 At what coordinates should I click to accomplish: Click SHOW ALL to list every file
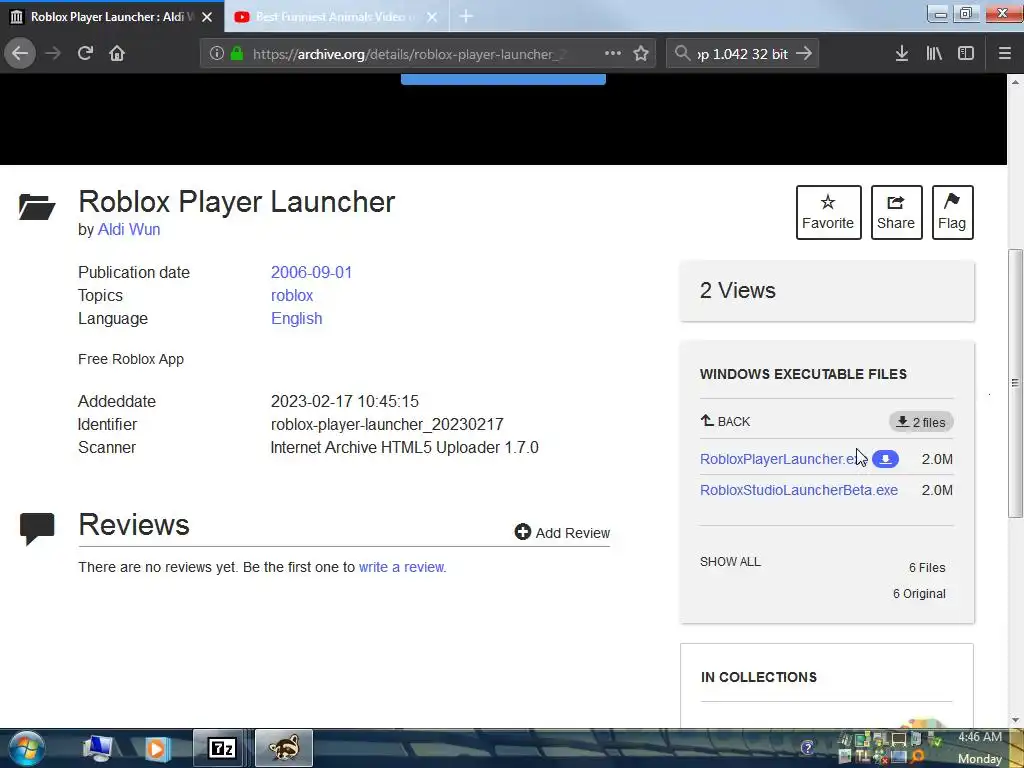tap(730, 562)
